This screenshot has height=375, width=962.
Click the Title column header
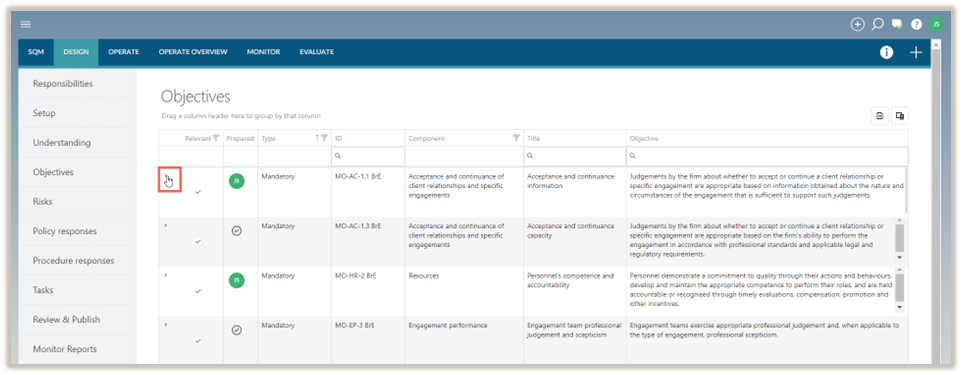pos(575,138)
